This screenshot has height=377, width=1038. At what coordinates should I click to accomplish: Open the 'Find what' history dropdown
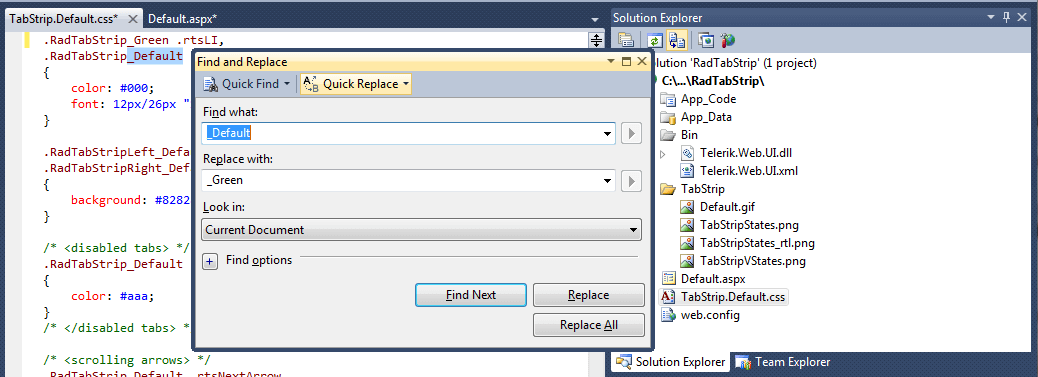[x=608, y=133]
